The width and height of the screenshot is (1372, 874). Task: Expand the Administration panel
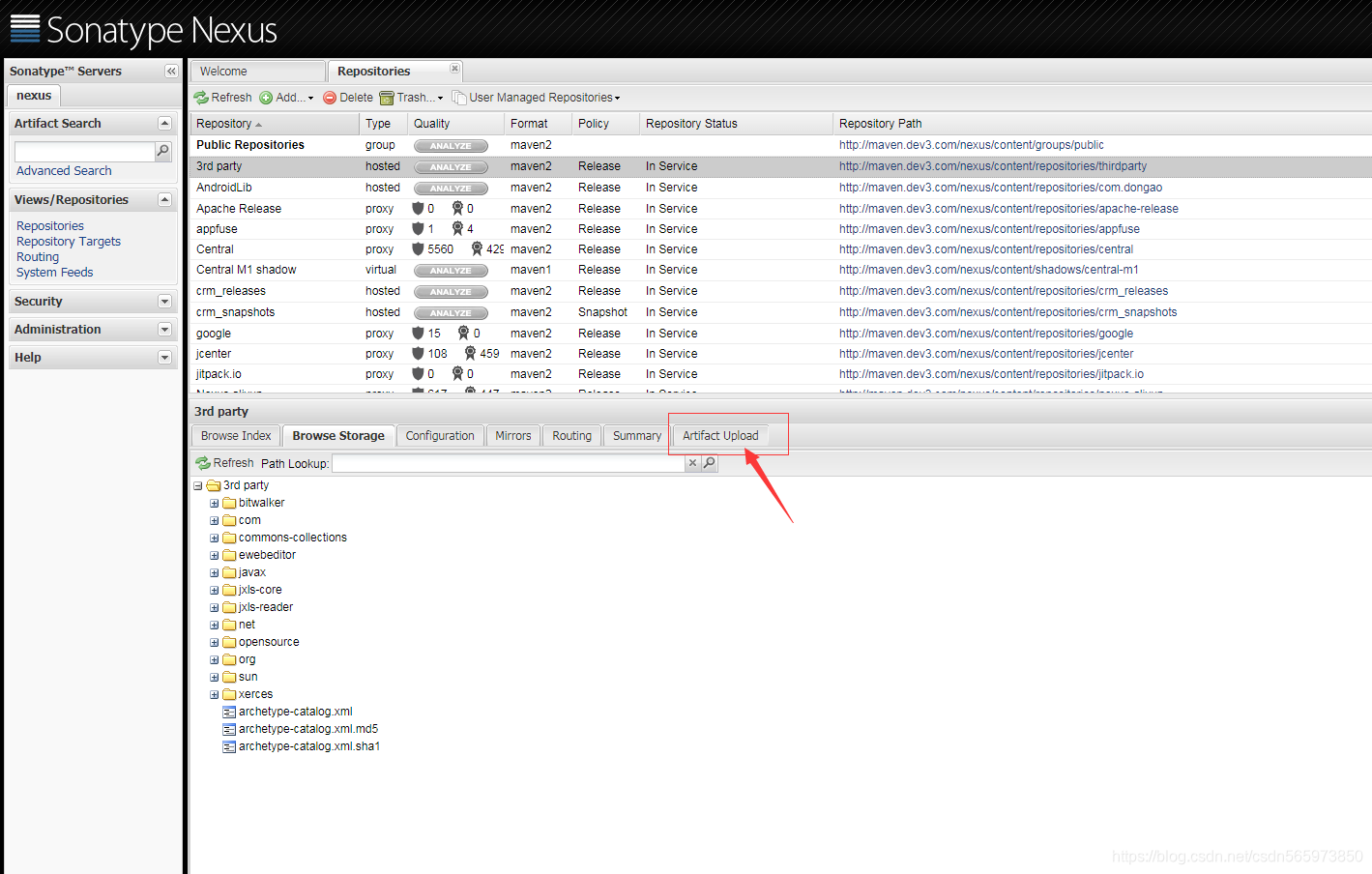(164, 330)
